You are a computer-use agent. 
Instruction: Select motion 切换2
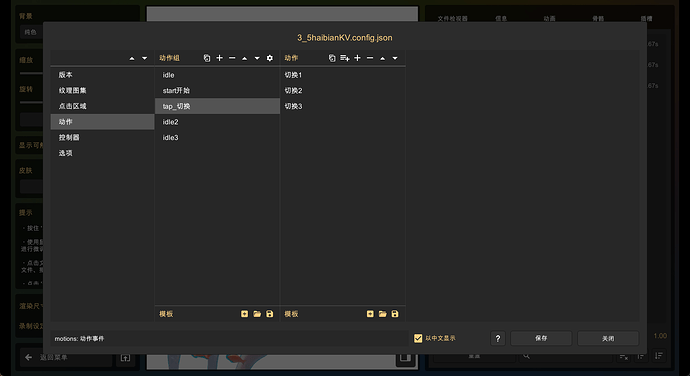[x=343, y=91]
